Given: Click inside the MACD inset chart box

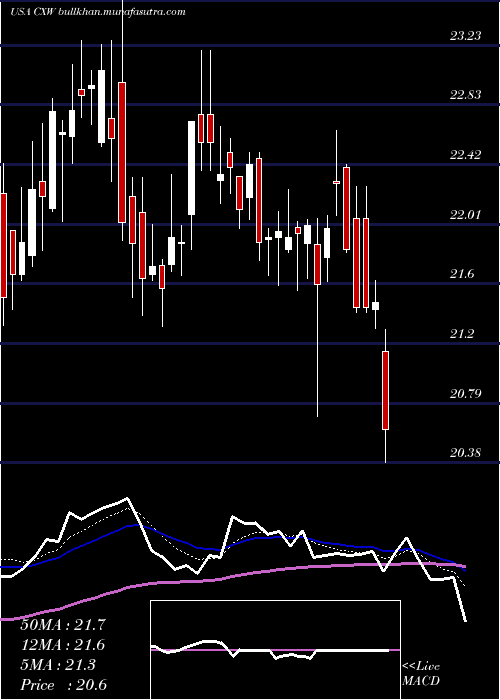Looking at the screenshot, I should tap(275, 650).
